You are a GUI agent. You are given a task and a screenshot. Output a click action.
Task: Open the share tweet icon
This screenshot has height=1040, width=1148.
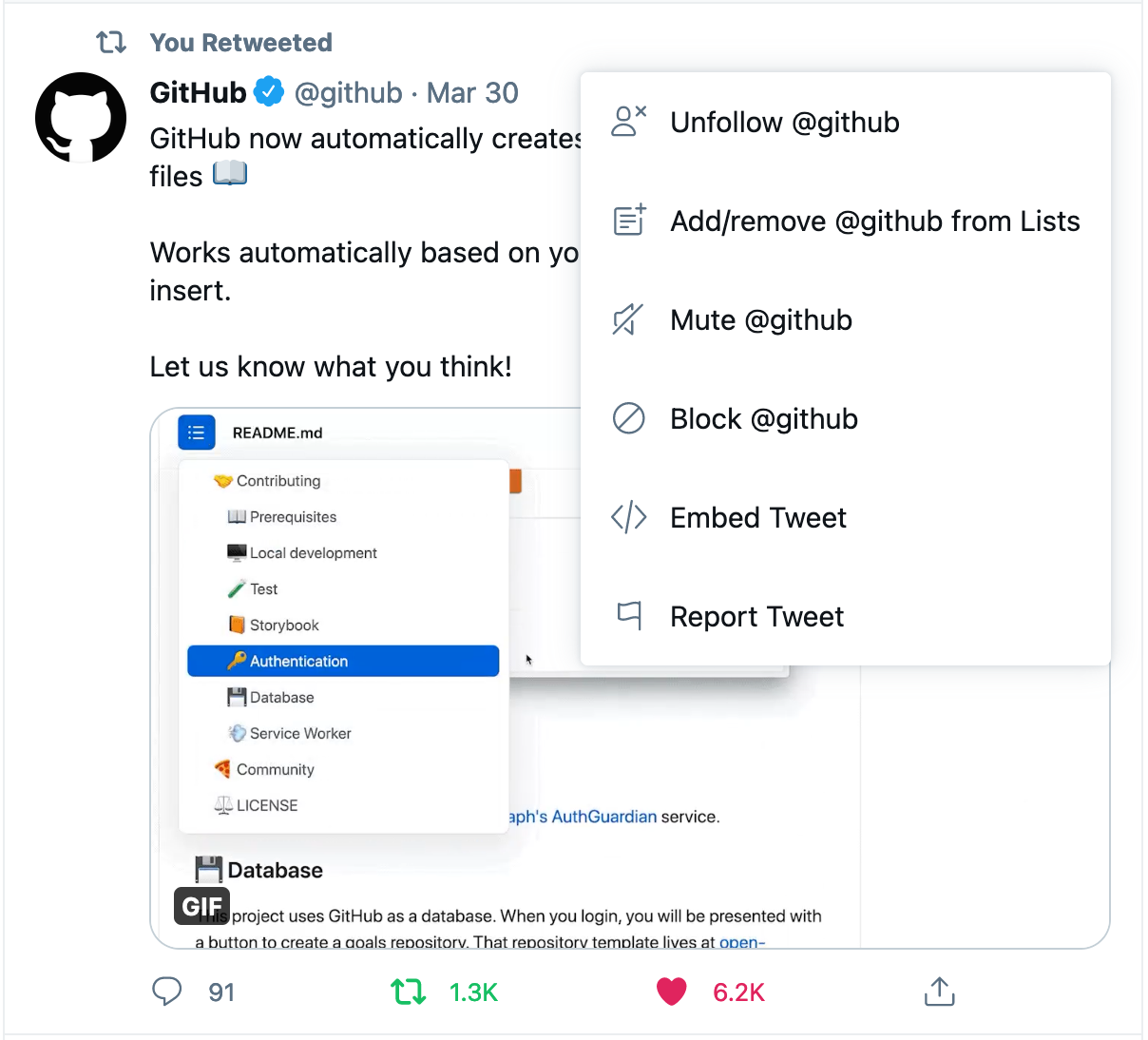[939, 992]
